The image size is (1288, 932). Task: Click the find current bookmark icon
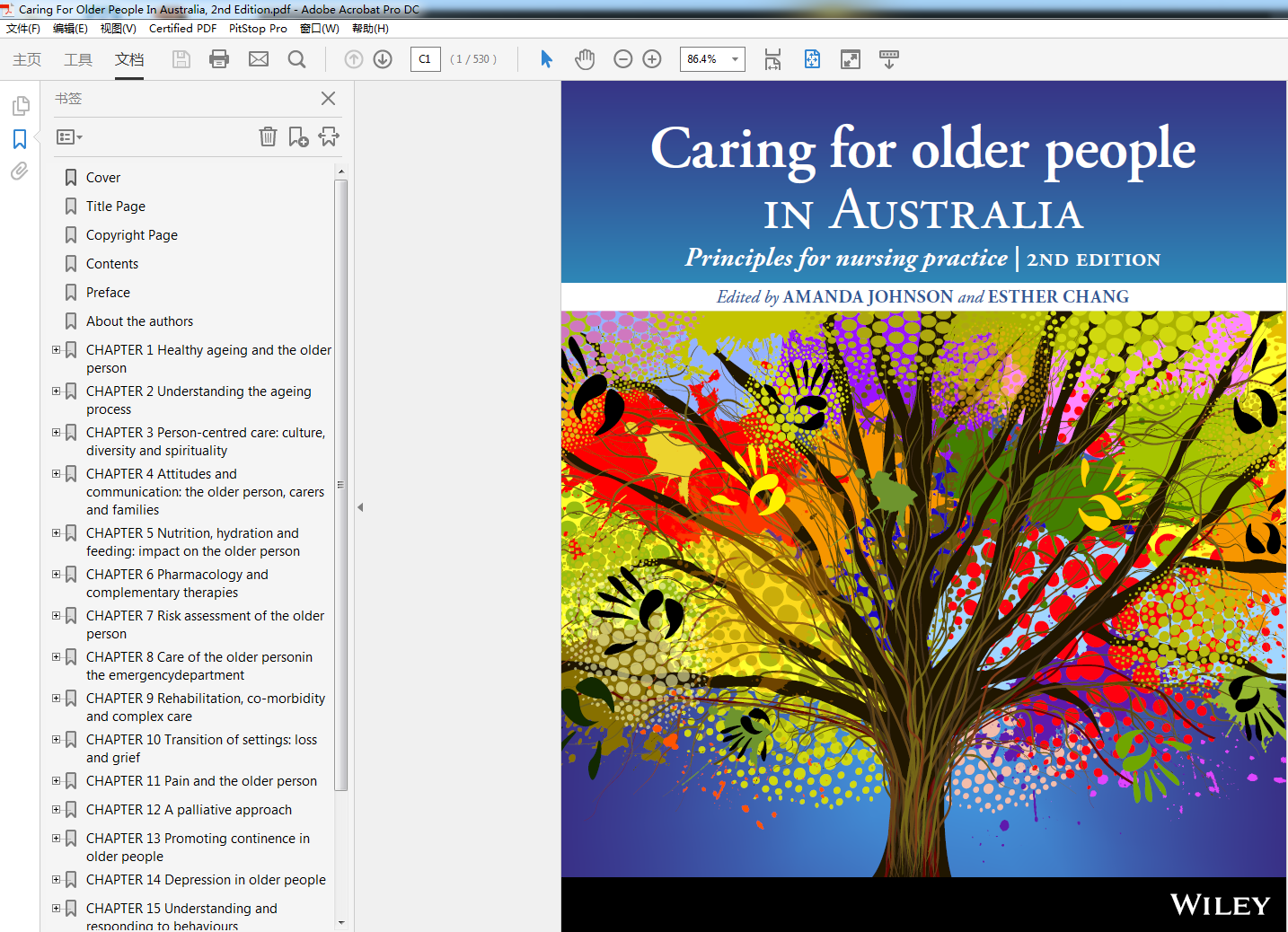tap(329, 136)
